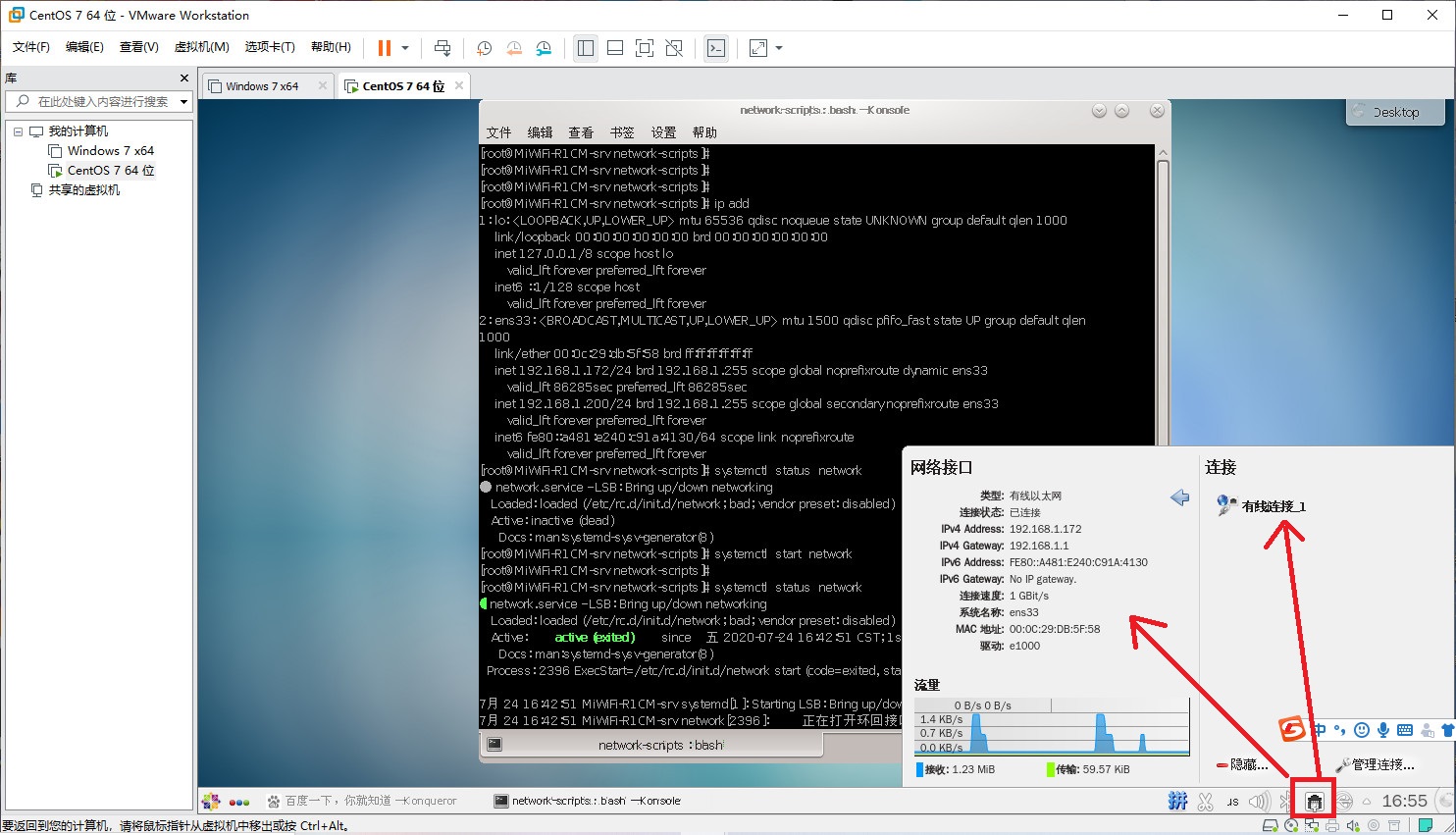The width and height of the screenshot is (1456, 835).
Task: Send Ctrl+Alt+Del to the virtual machine
Action: [x=442, y=48]
